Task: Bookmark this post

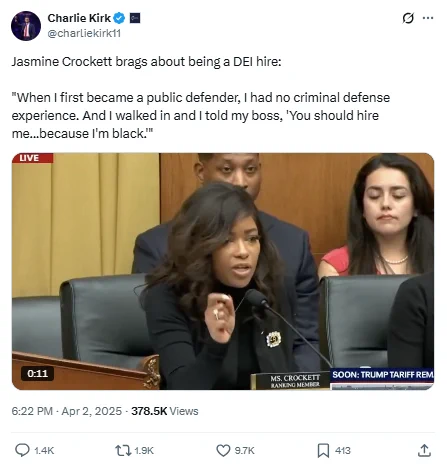Action: (323, 451)
